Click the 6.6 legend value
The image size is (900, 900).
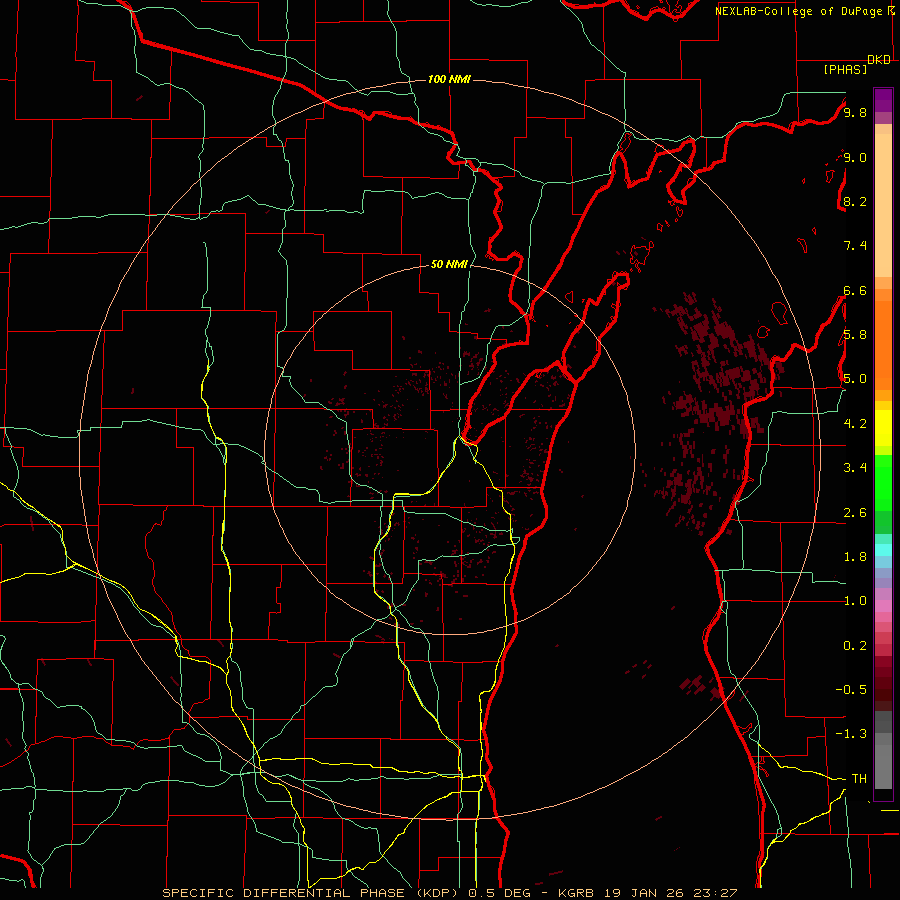tap(855, 290)
